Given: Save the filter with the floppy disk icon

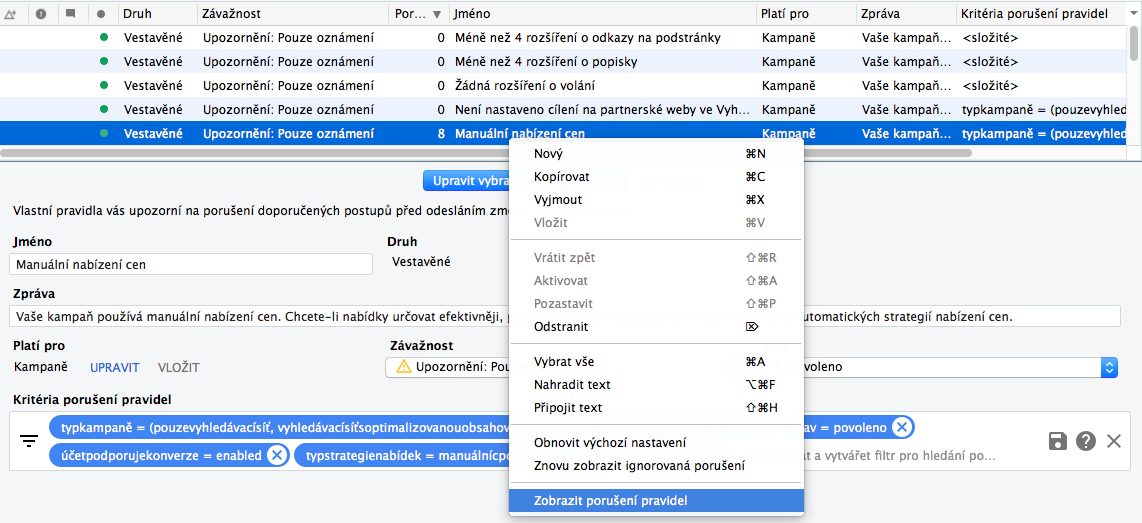Looking at the screenshot, I should (x=1058, y=441).
